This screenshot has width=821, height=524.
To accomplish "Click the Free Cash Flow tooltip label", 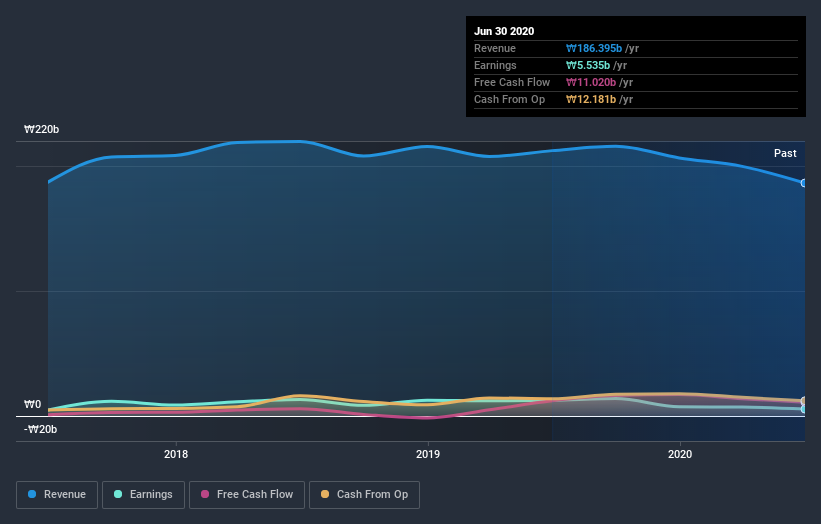I will [x=512, y=82].
